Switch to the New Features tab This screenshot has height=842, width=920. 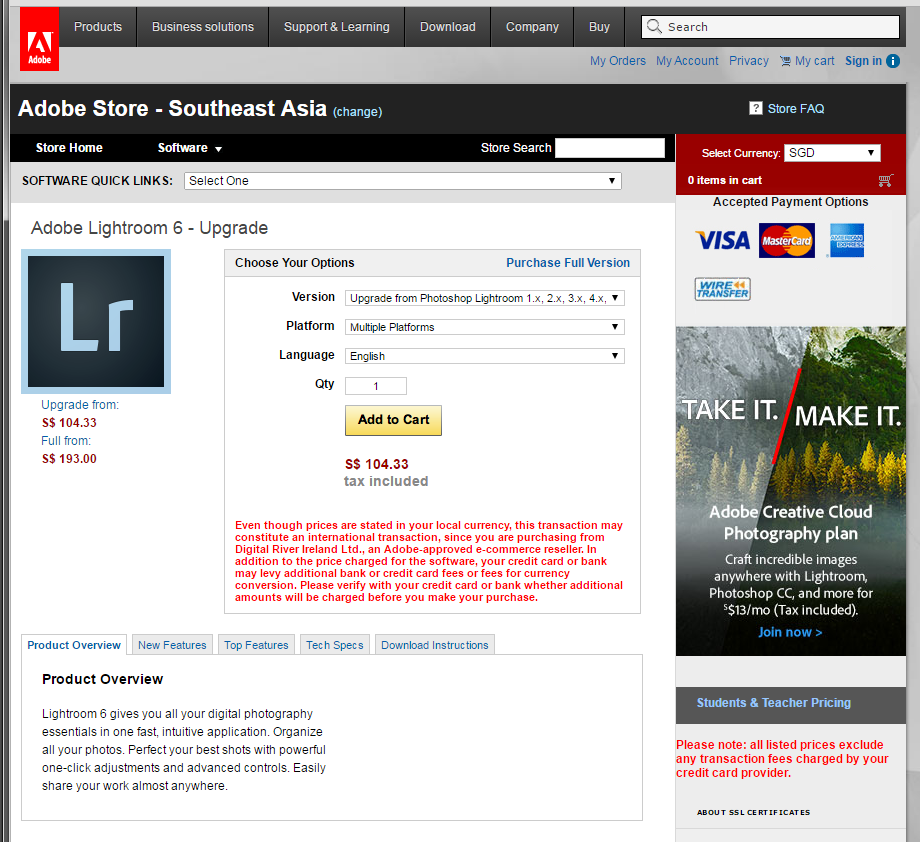click(172, 645)
